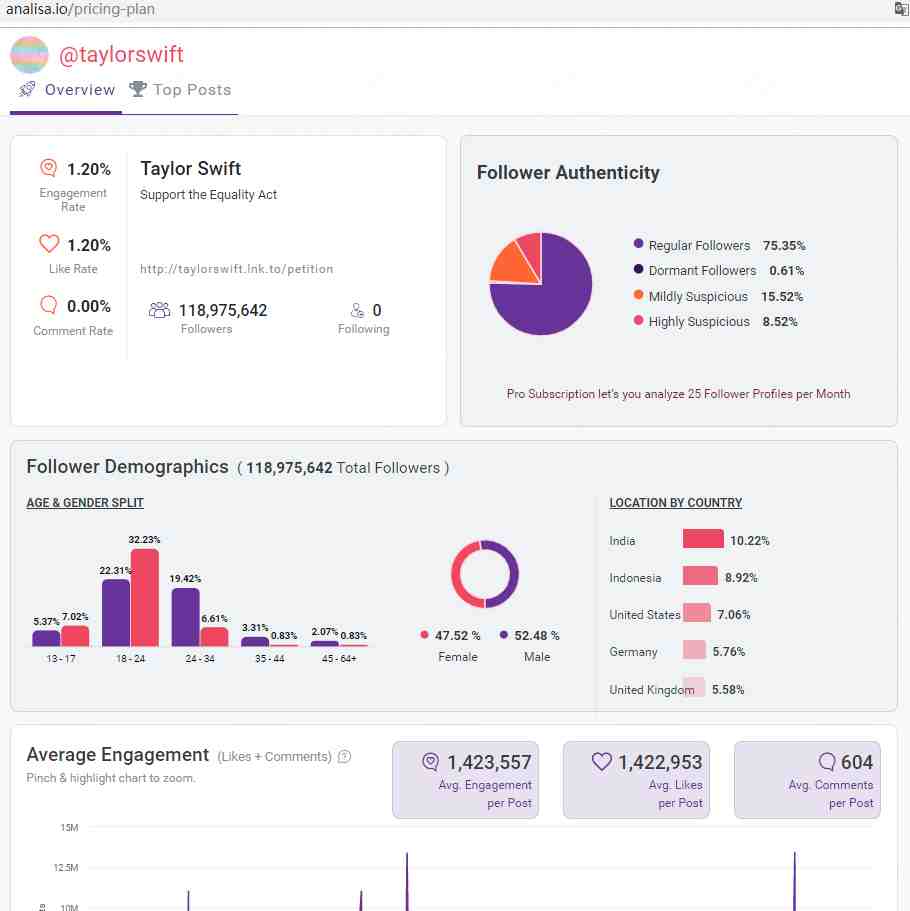Click the AGE & GENDER SPLIT heading
The image size is (910, 911).
point(85,503)
